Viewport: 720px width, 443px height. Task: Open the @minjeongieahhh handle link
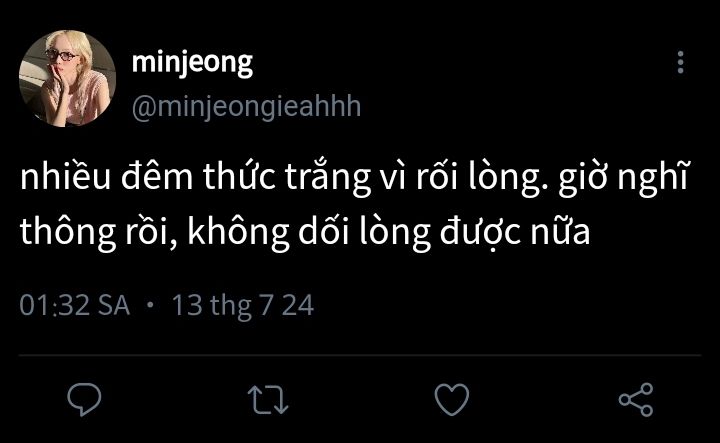246,106
